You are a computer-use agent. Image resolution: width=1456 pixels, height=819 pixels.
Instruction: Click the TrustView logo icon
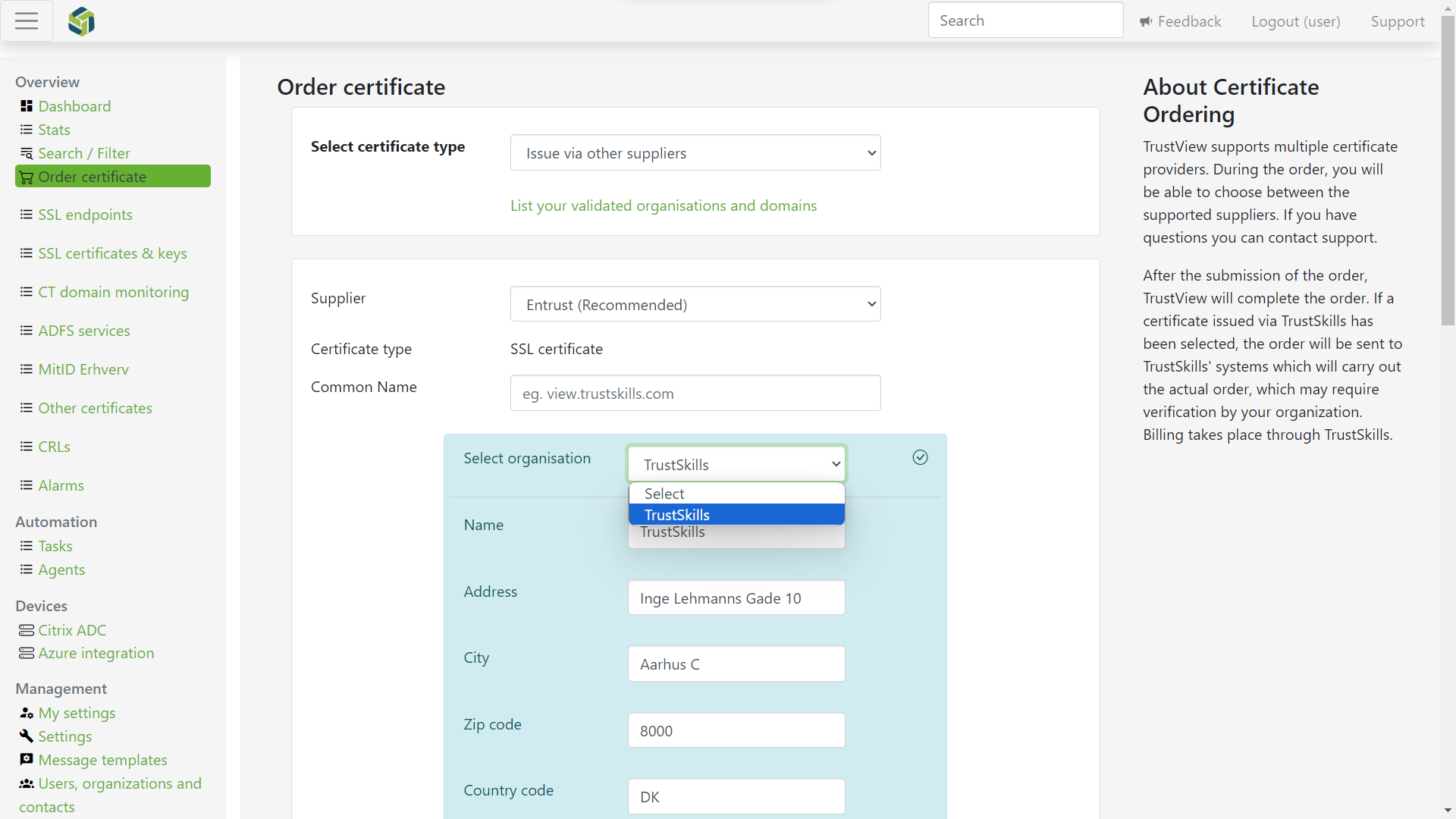pos(81,21)
